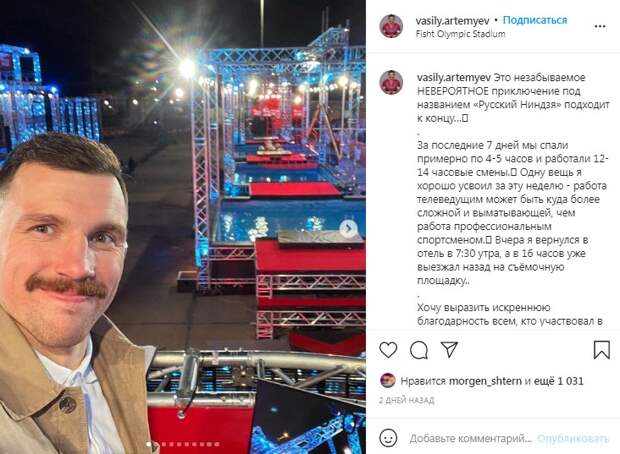
Task: Click the header profile avatar of vasily.artemyev
Action: 391,26
